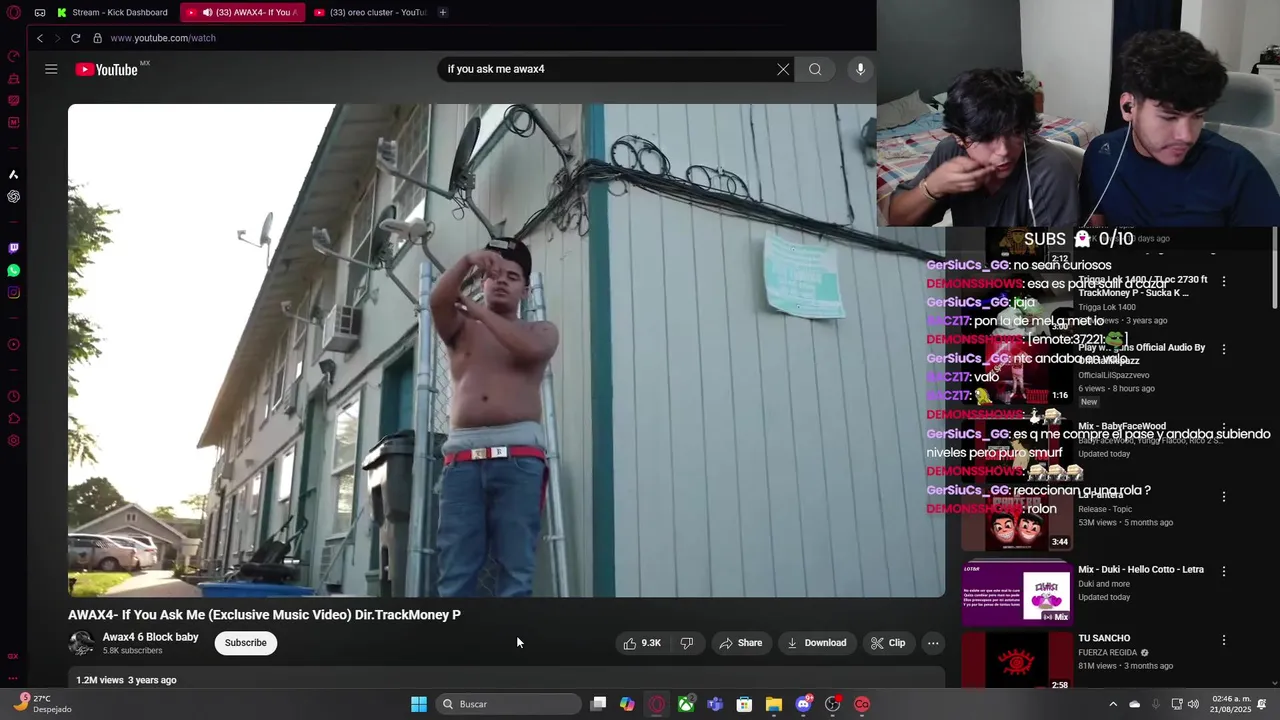Click the main video player
Viewport: 1280px width, 720px height.
pos(506,350)
